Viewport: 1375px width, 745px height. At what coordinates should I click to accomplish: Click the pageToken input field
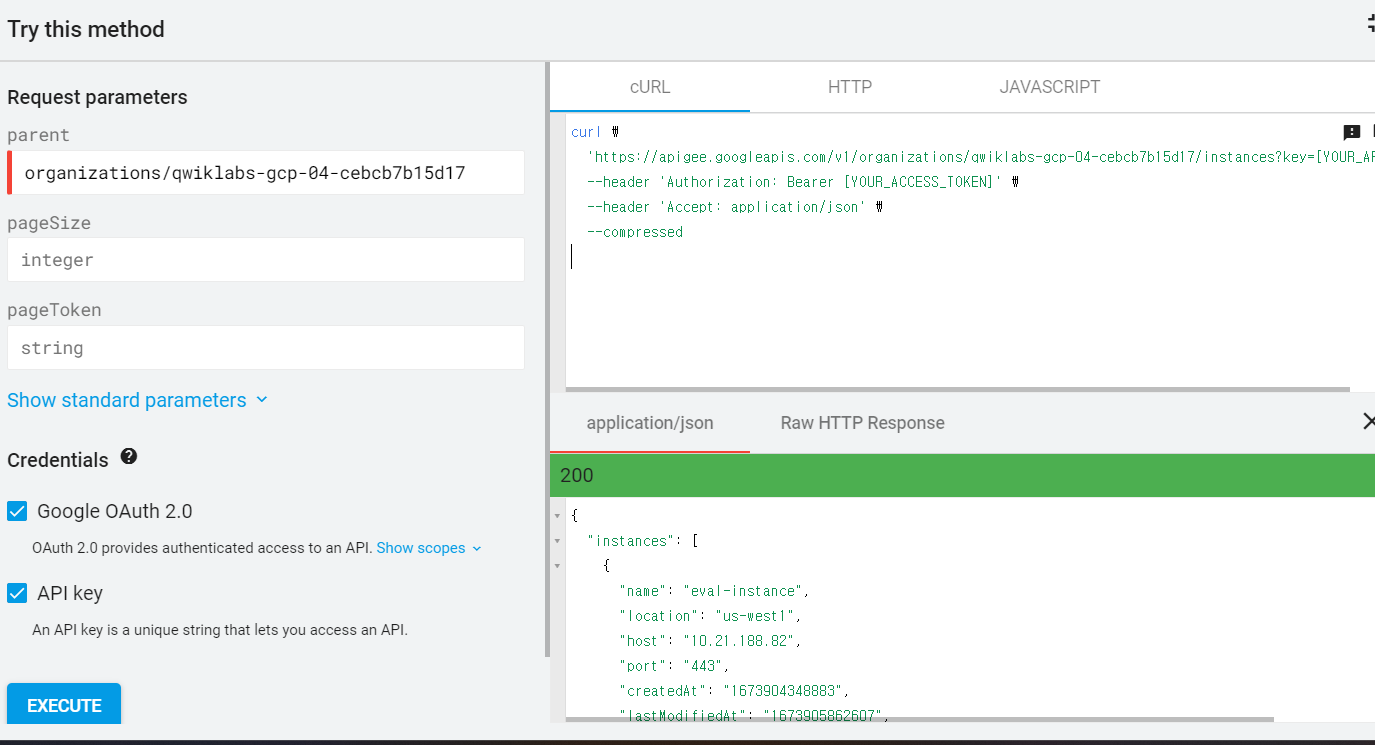coord(266,348)
